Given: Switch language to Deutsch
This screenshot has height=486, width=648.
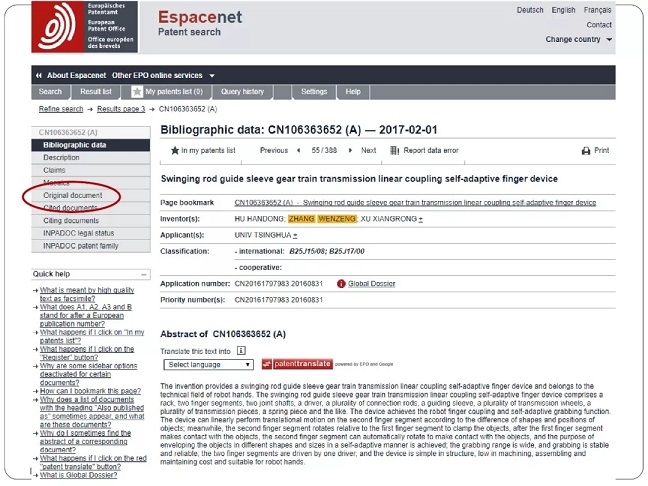Looking at the screenshot, I should [x=530, y=10].
